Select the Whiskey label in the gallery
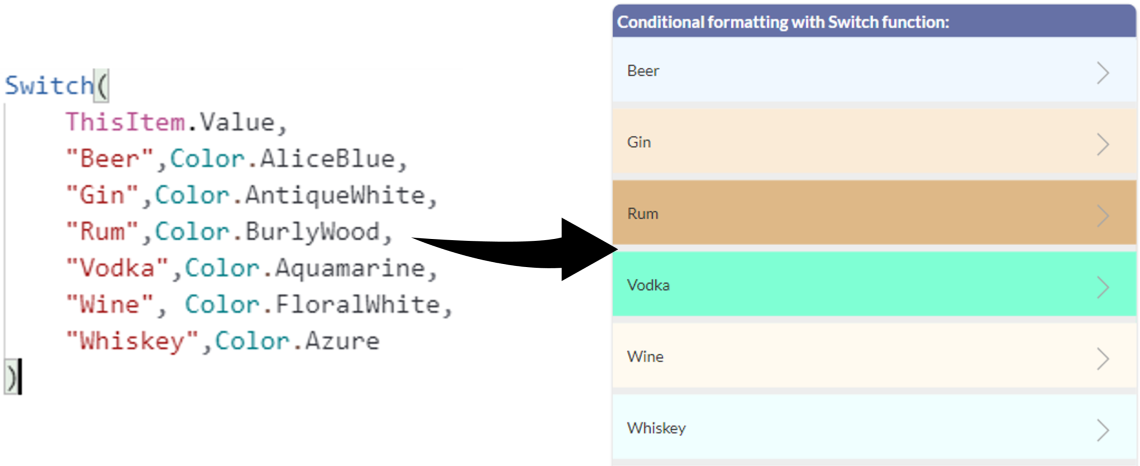 (x=656, y=428)
